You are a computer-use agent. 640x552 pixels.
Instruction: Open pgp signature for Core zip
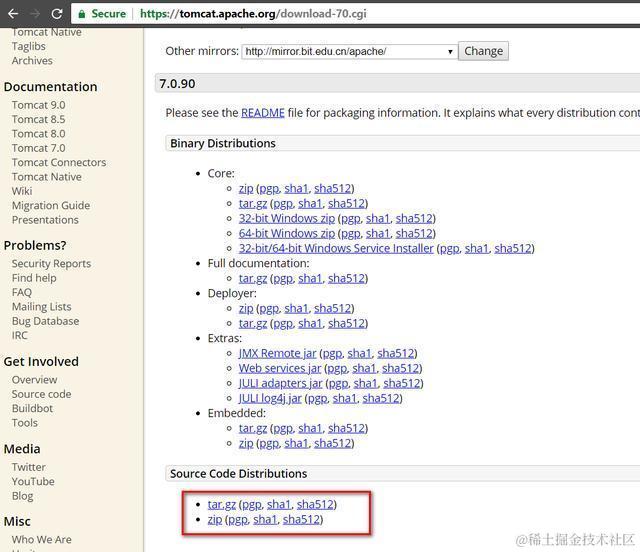[x=269, y=189]
